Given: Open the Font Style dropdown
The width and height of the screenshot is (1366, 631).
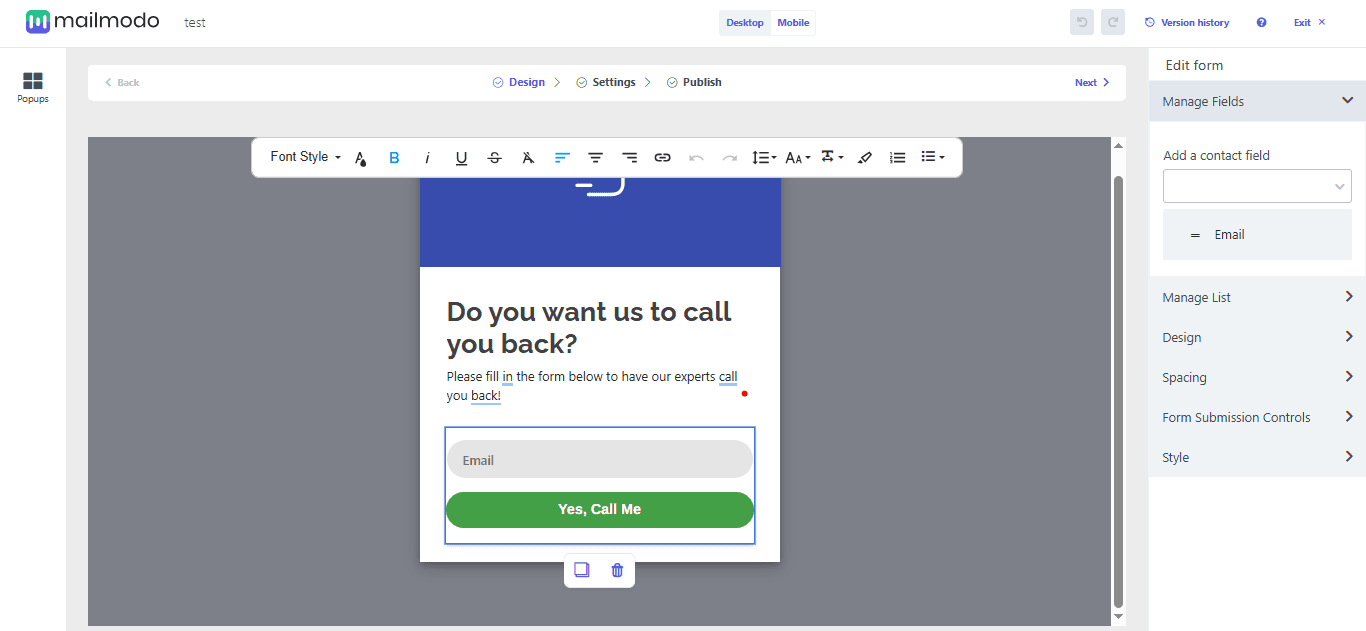Looking at the screenshot, I should click(305, 157).
